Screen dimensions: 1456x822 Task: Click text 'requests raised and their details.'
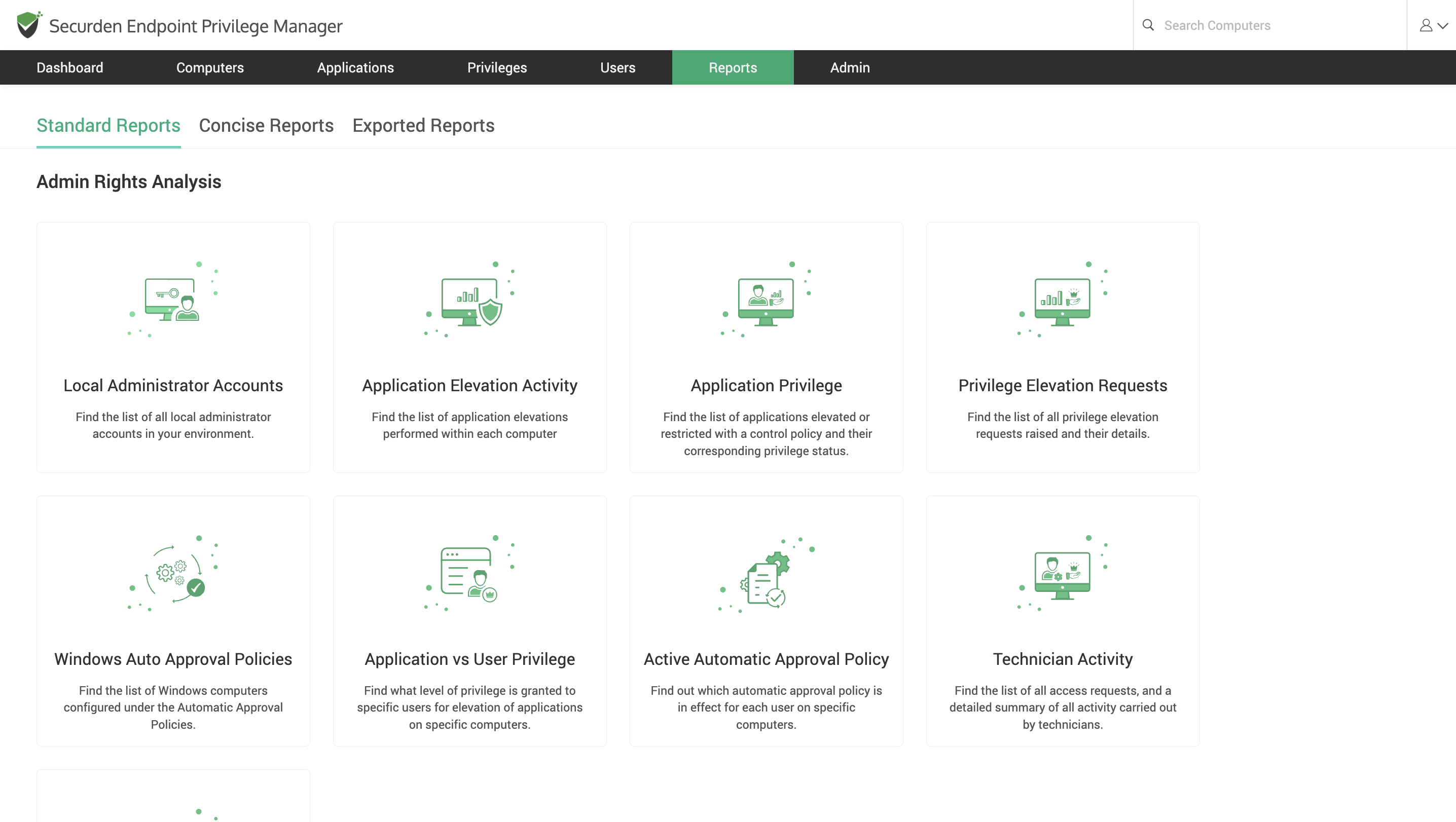(x=1063, y=433)
